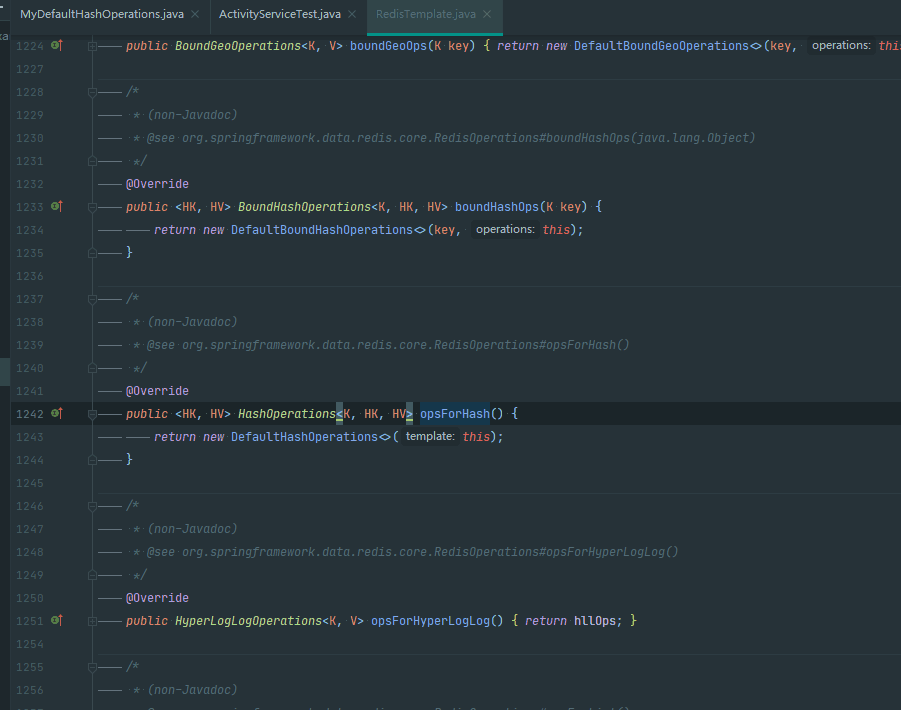This screenshot has height=710, width=901.
Task: Collapse comment end marker at line 1231
Action: tap(92, 161)
